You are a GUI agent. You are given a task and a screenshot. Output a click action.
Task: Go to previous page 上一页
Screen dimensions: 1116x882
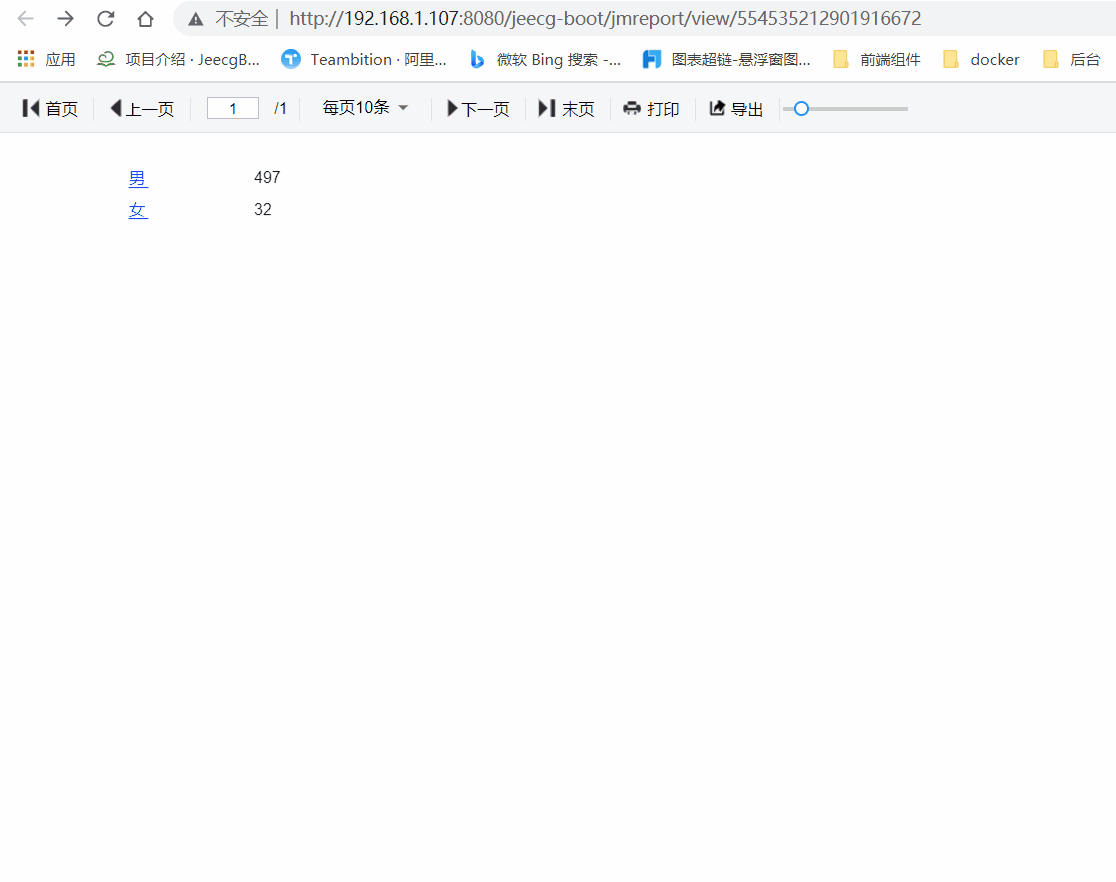pos(142,108)
